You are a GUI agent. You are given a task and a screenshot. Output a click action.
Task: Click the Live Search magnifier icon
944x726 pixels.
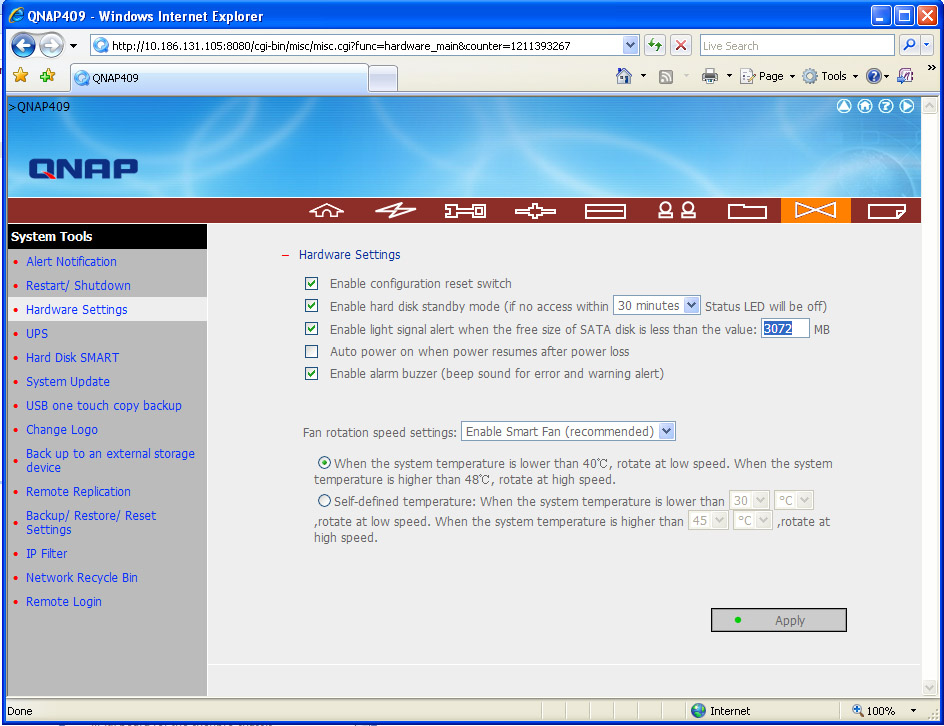pos(909,45)
